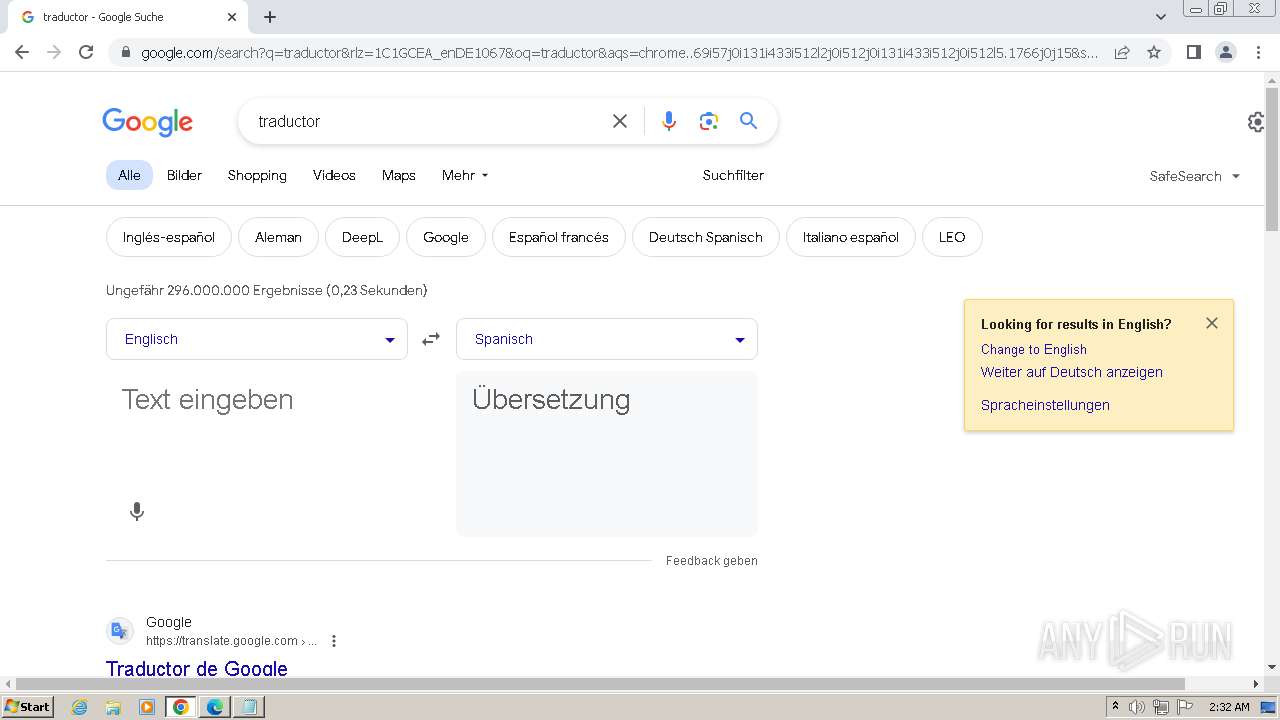Expand the Mehr search menu
Image resolution: width=1280 pixels, height=720 pixels.
(x=465, y=175)
